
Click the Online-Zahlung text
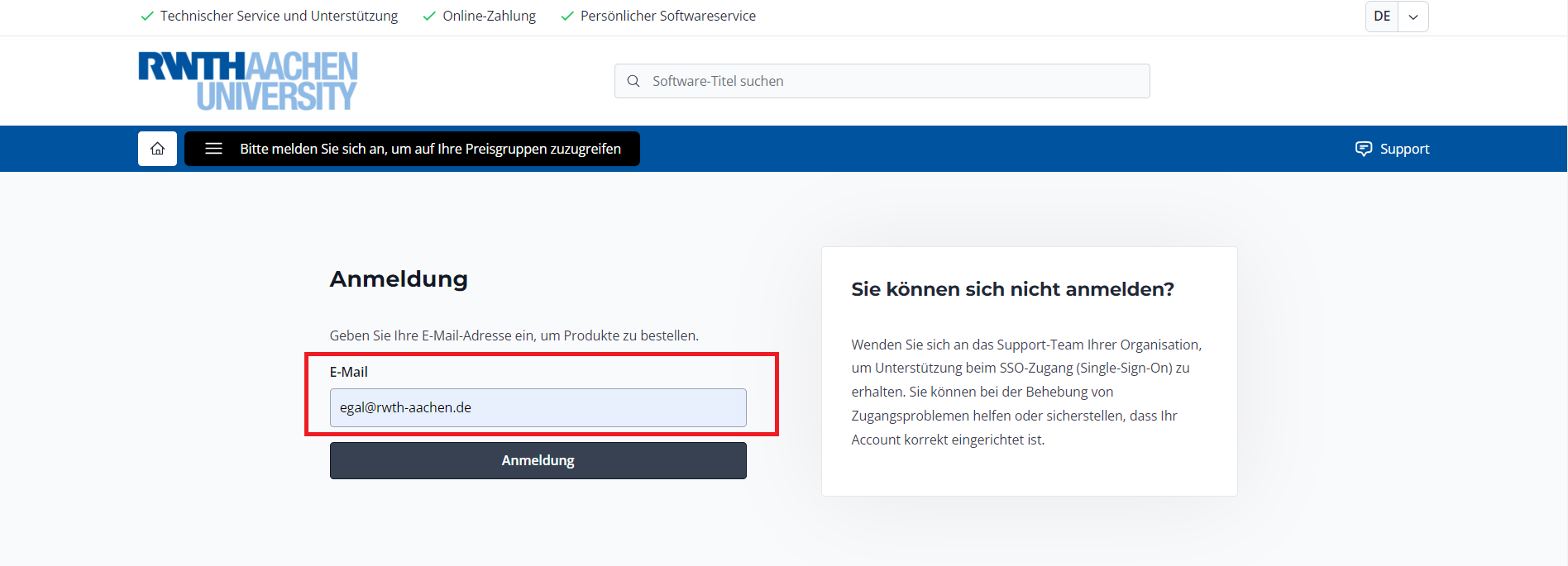(489, 16)
